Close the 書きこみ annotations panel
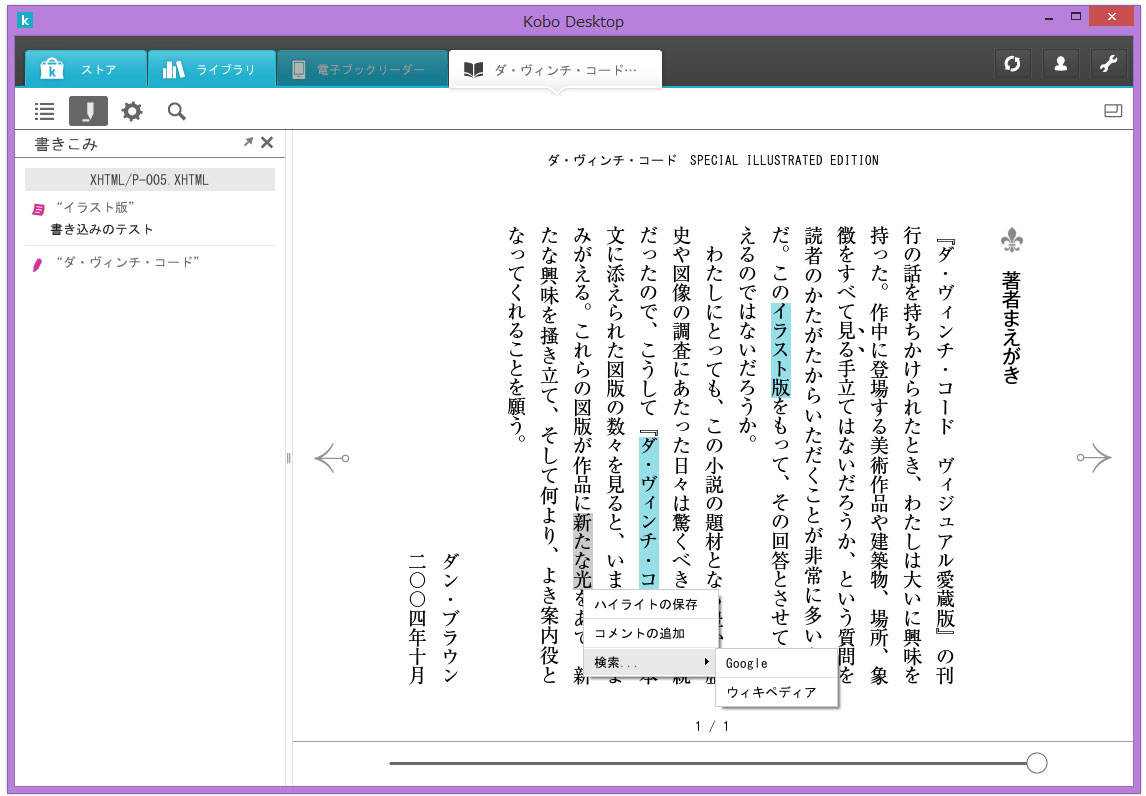The image size is (1146, 796). pyautogui.click(x=267, y=143)
